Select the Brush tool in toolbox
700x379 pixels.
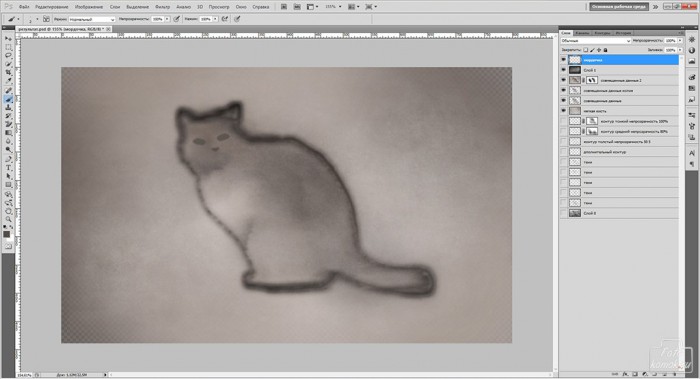8,99
